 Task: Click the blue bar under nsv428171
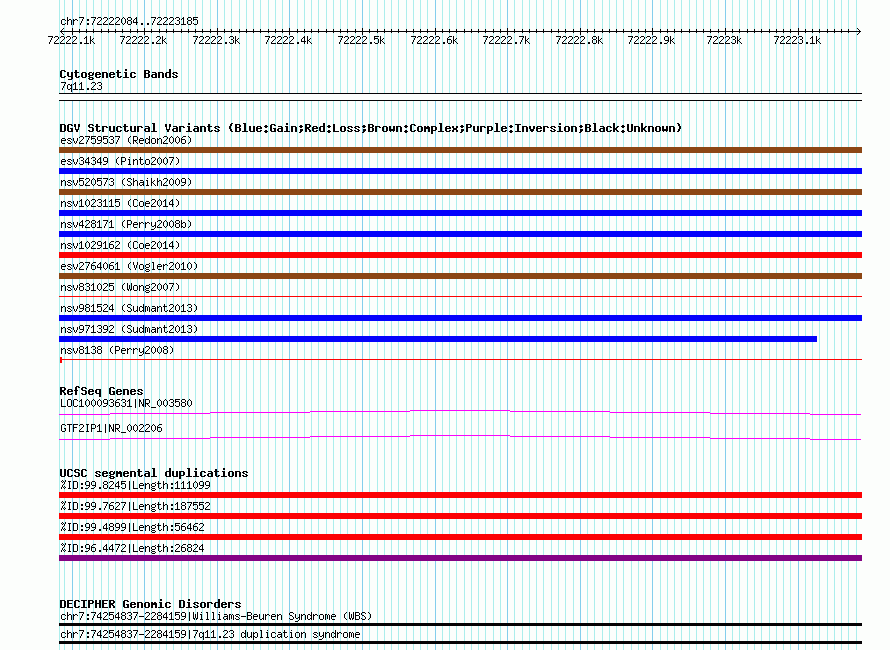tap(460, 234)
